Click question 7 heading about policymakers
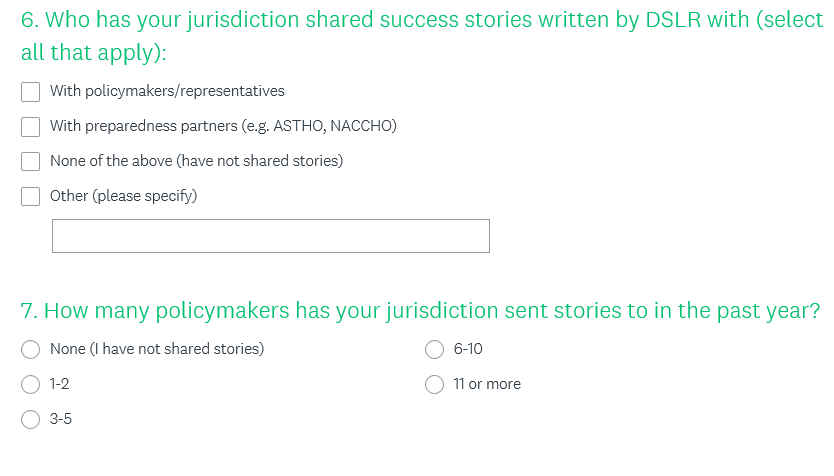The height and width of the screenshot is (476, 834). pyautogui.click(x=420, y=311)
